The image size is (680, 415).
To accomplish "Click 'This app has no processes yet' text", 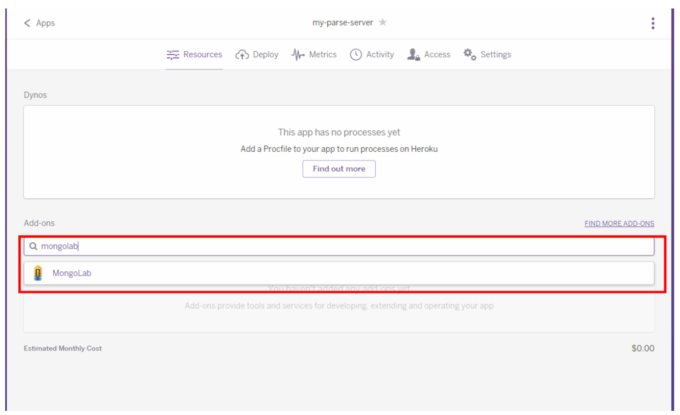I will point(339,132).
